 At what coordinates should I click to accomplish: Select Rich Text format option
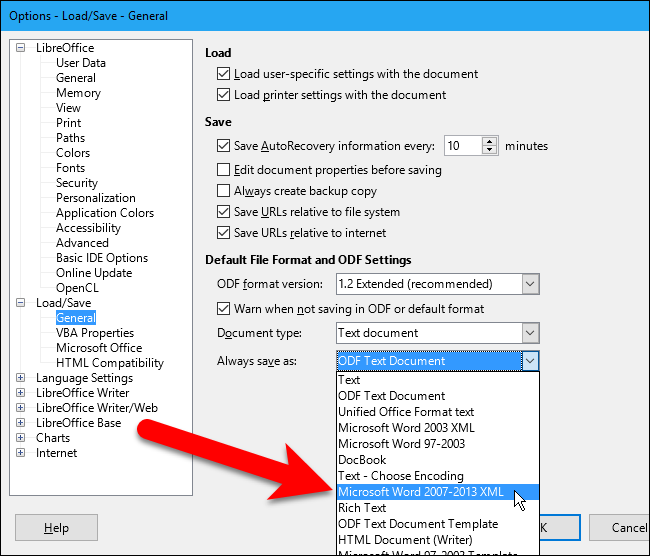point(437,508)
